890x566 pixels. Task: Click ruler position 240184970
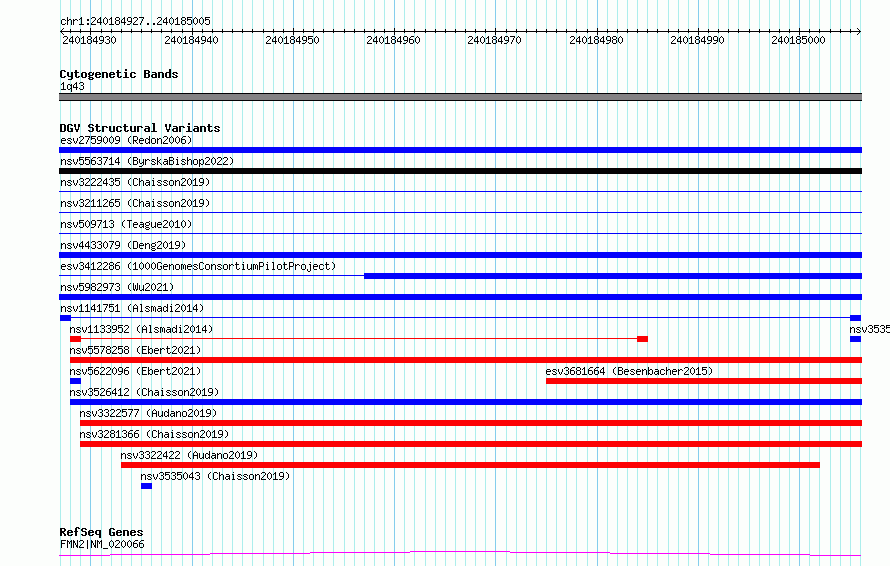tap(494, 40)
